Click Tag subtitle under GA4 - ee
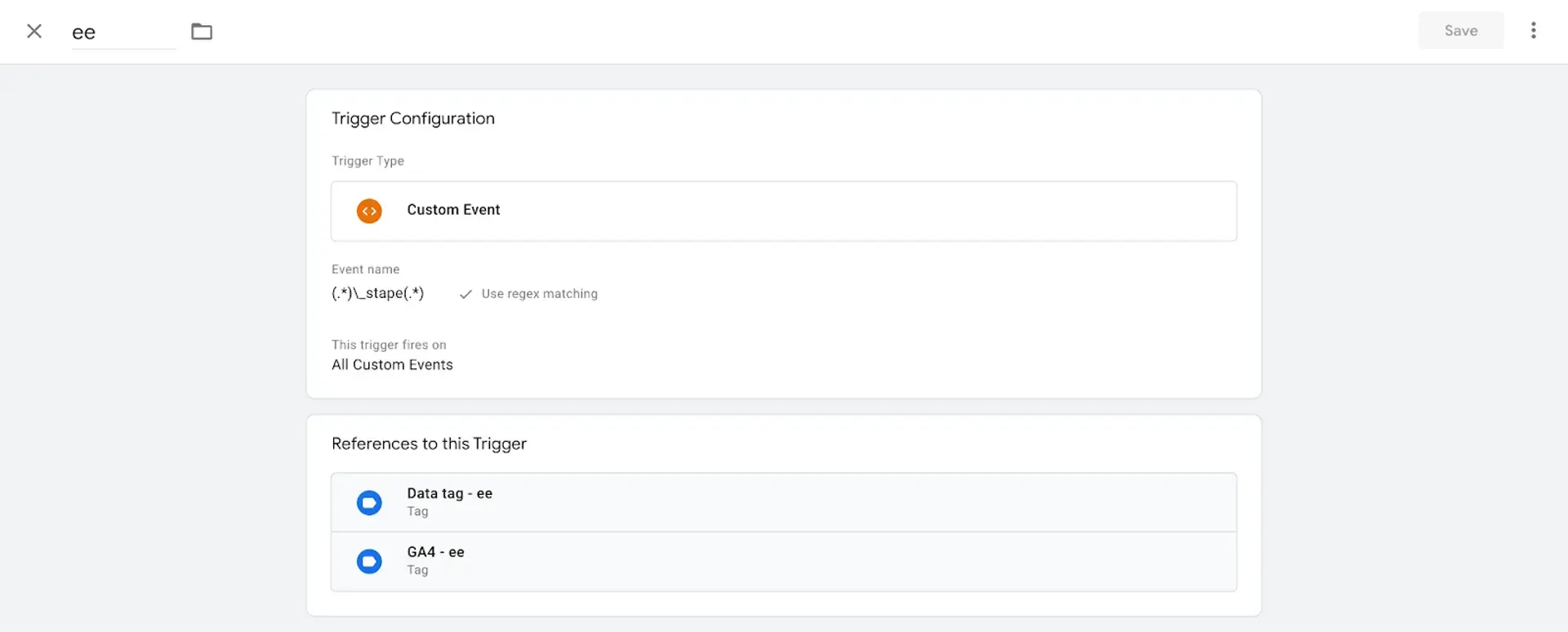Screen dimensions: 1568x632 pos(417,570)
